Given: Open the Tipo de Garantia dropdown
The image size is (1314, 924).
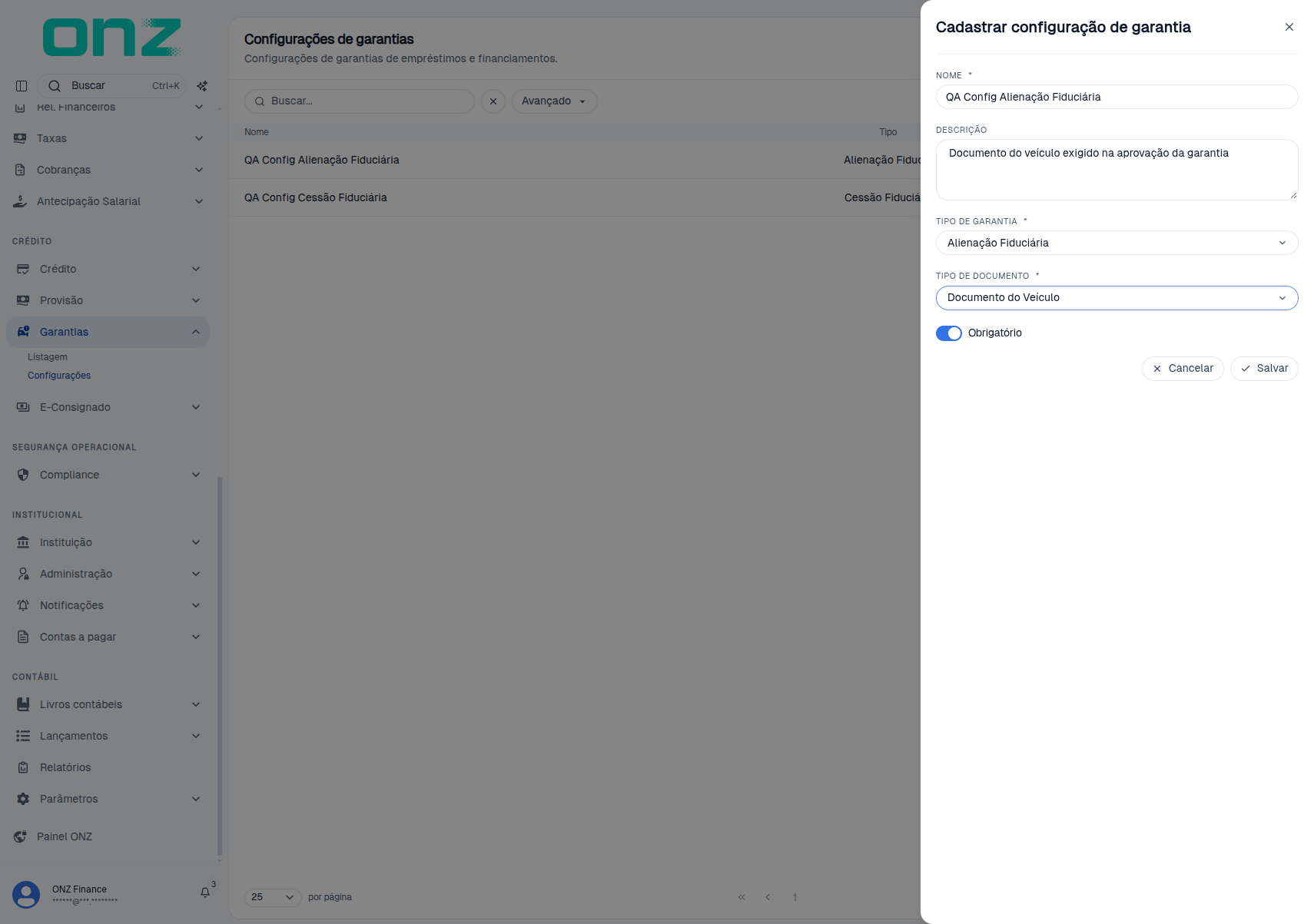Looking at the screenshot, I should coord(1117,243).
